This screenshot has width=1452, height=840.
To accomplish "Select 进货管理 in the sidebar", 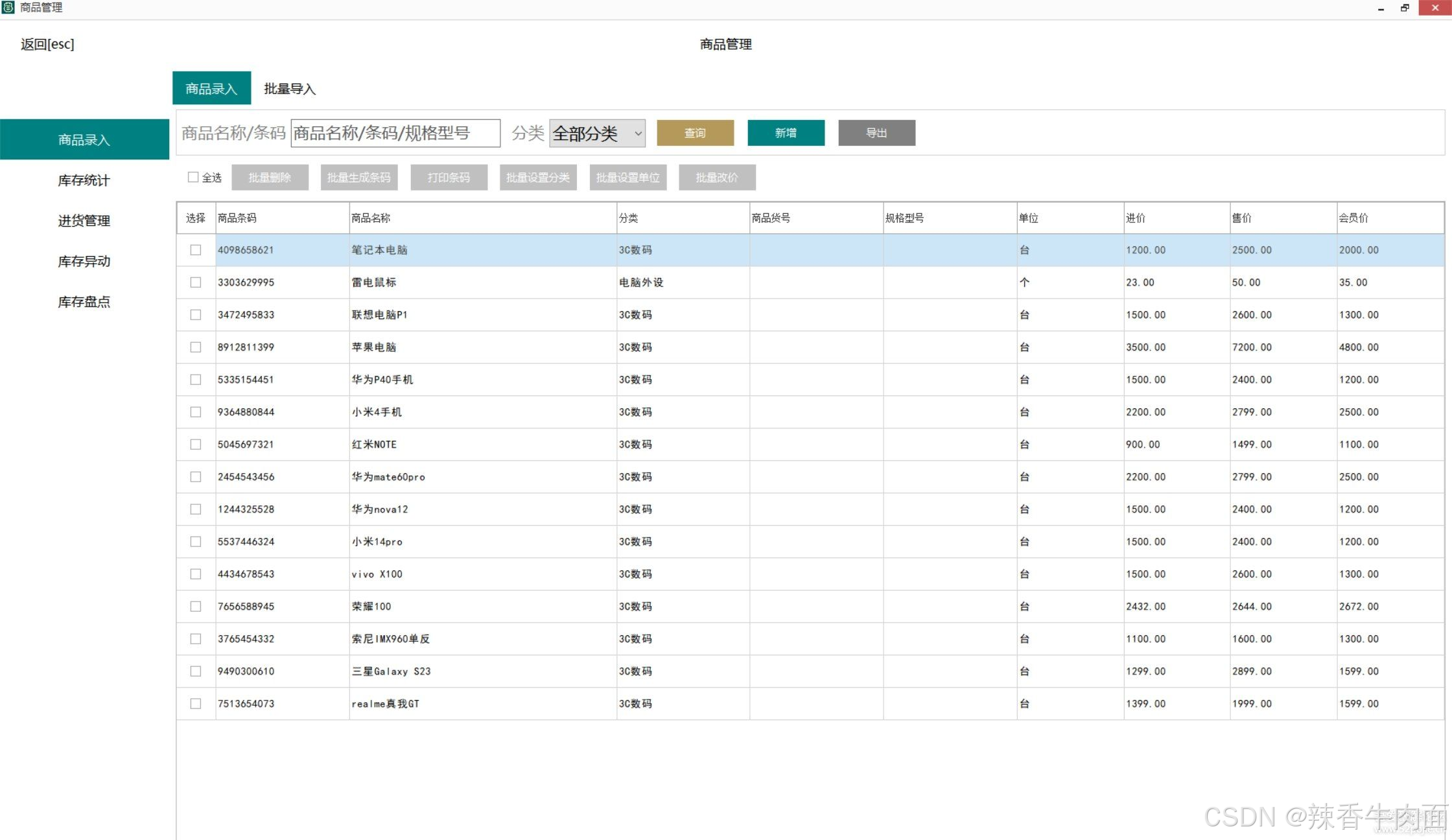I will point(84,220).
